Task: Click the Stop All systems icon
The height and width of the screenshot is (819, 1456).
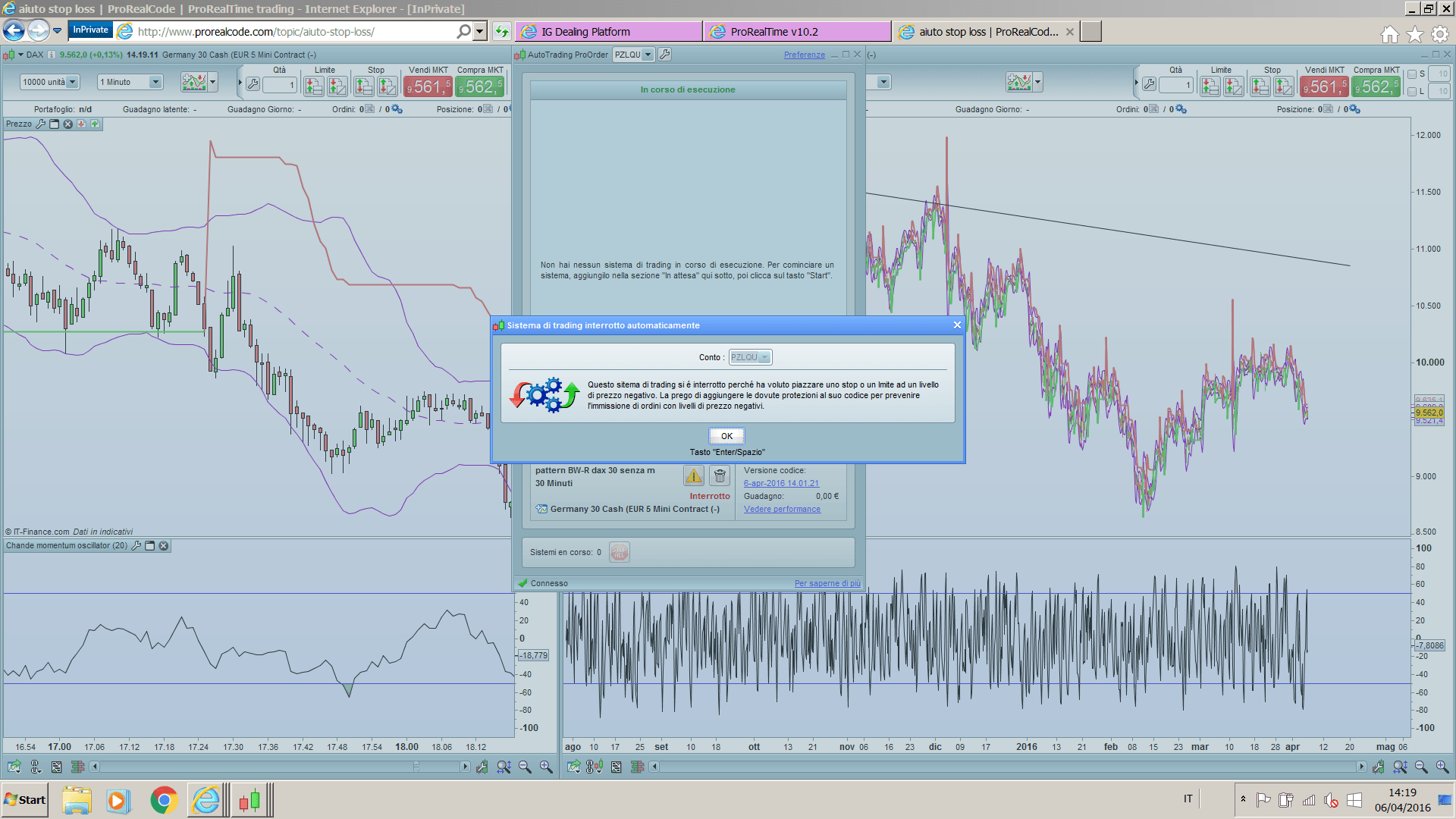Action: pos(619,552)
